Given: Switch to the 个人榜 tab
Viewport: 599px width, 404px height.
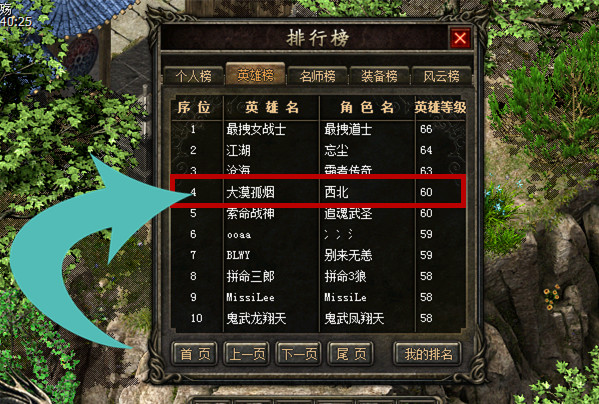Looking at the screenshot, I should point(194,76).
